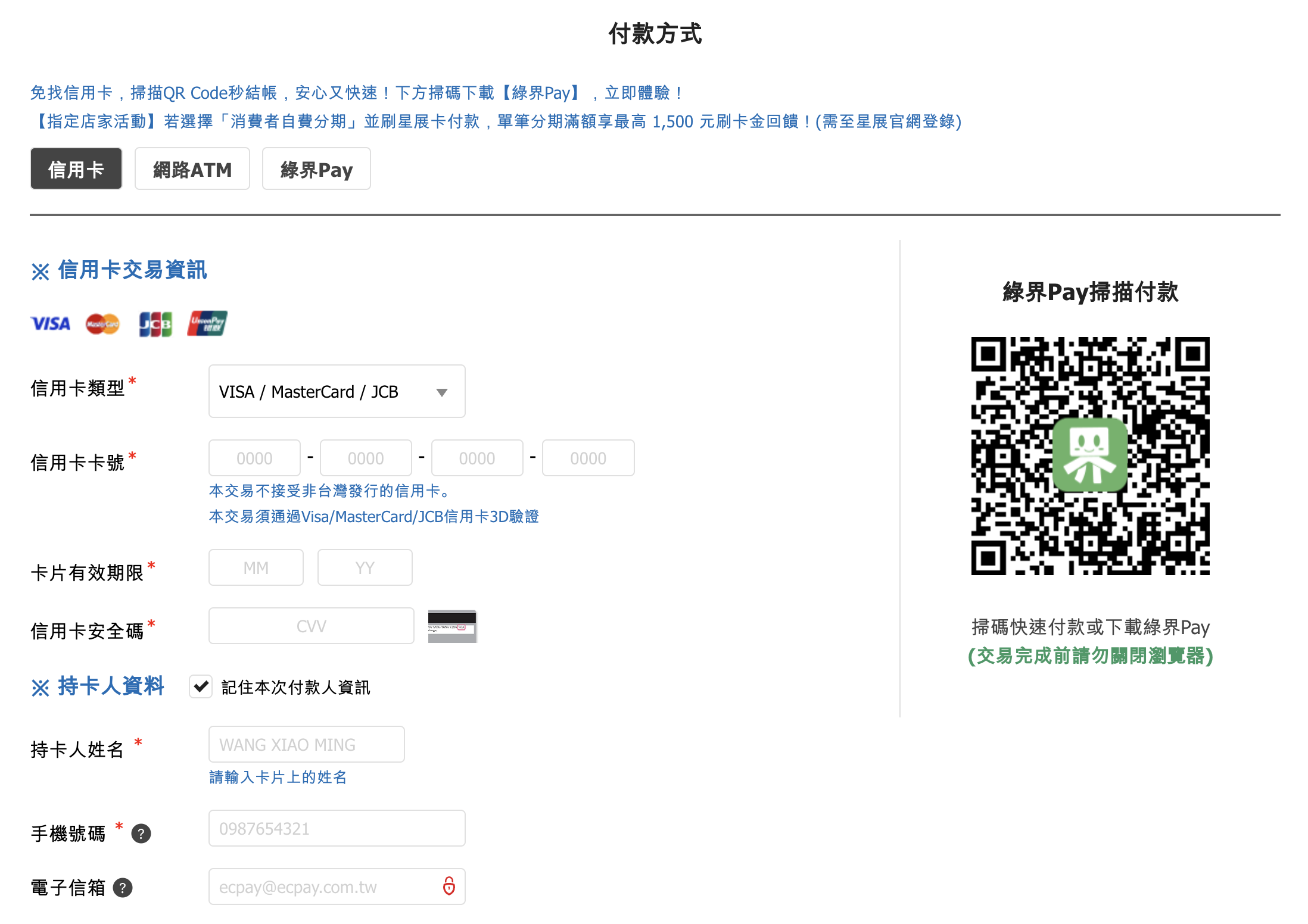This screenshot has height=924, width=1308.
Task: Click the first card number 0000 field
Action: 255,458
